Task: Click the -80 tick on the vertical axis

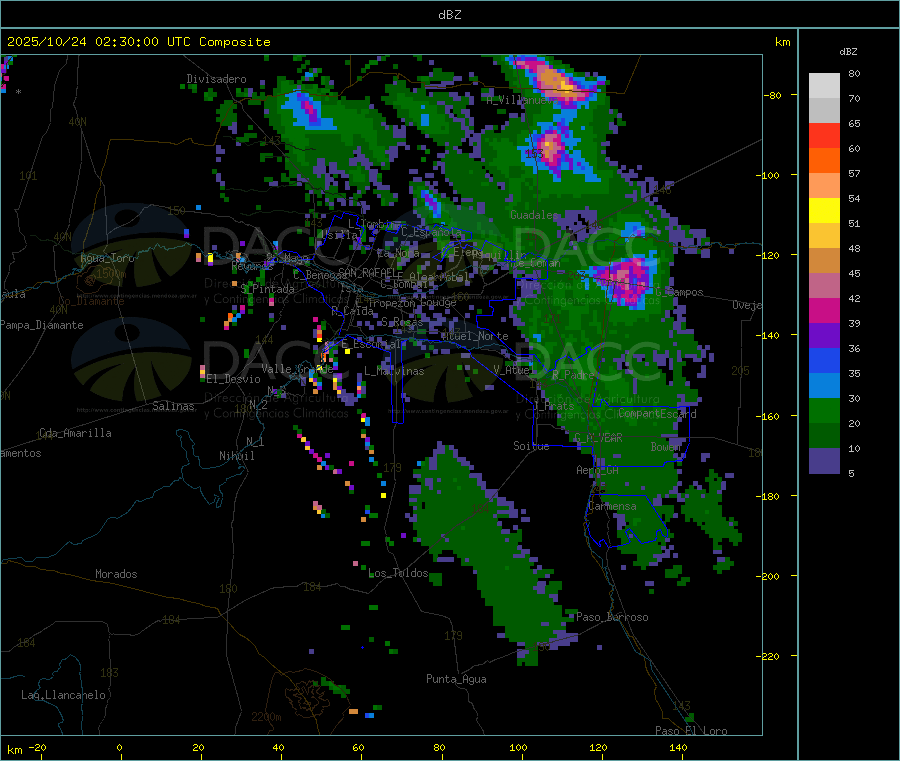Action: [773, 95]
